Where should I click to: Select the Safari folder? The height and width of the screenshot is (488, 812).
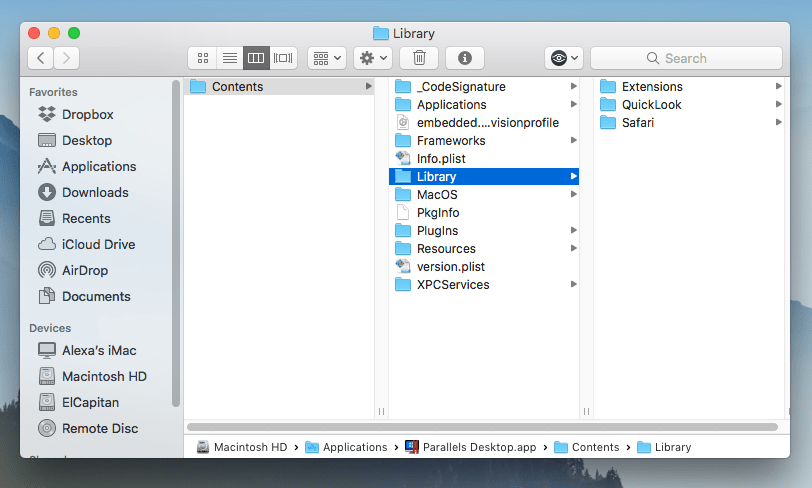689,123
